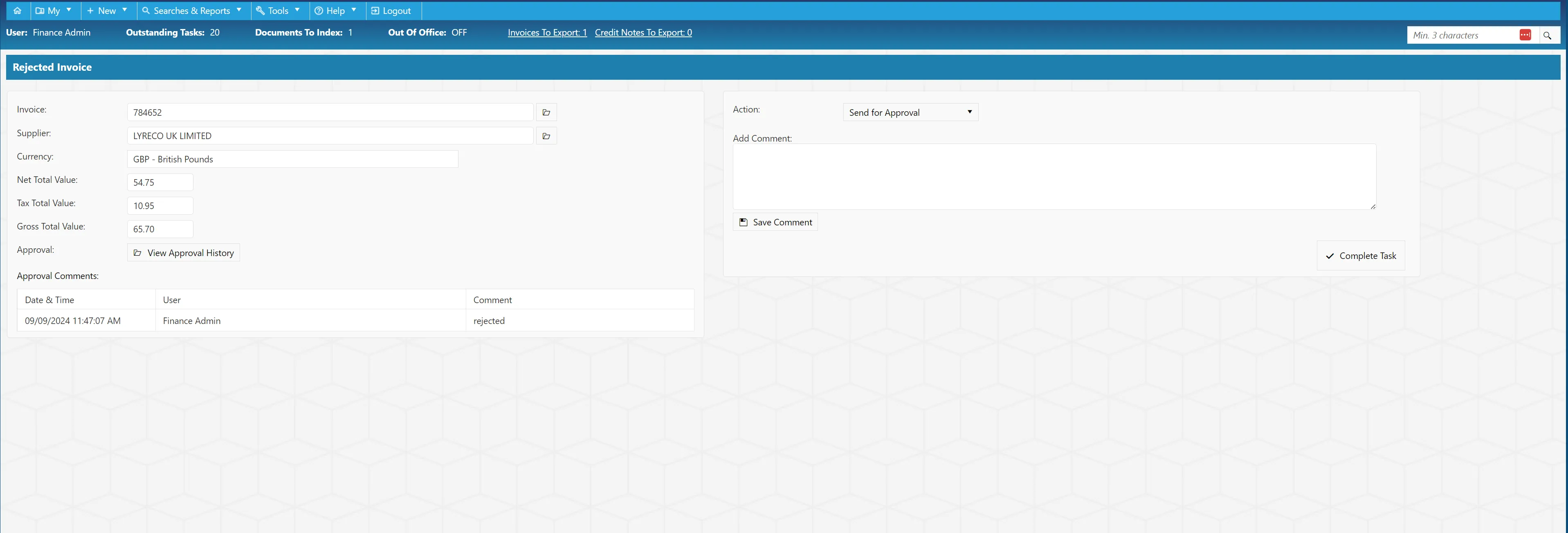Focus the Min. 3 characters search field

(1463, 35)
